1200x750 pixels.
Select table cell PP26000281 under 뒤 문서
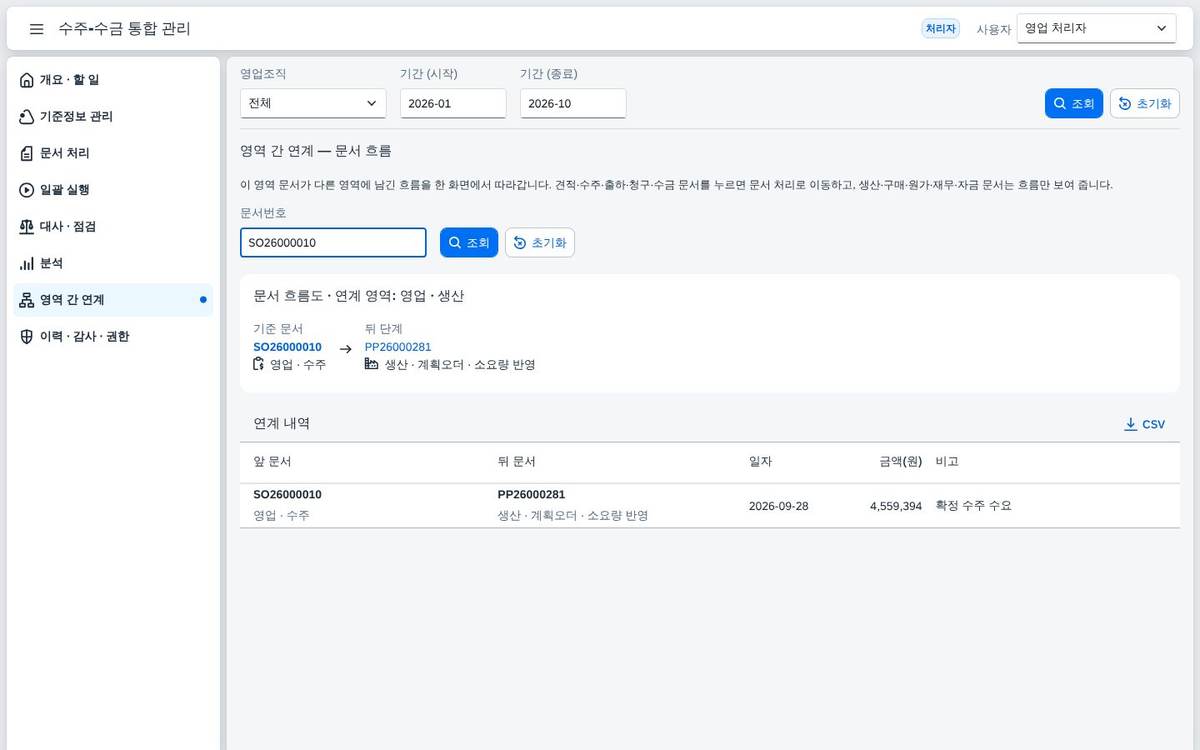click(531, 495)
